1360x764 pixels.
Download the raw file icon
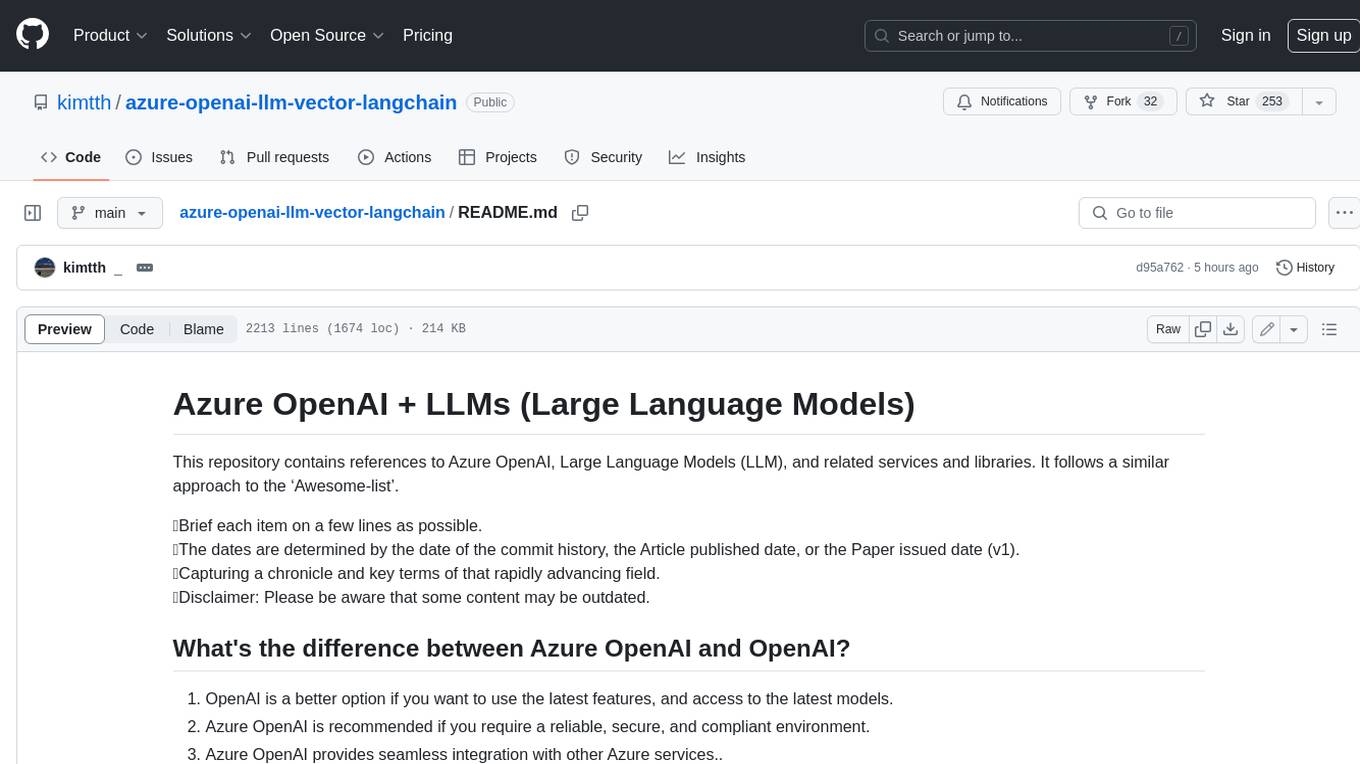point(1231,329)
